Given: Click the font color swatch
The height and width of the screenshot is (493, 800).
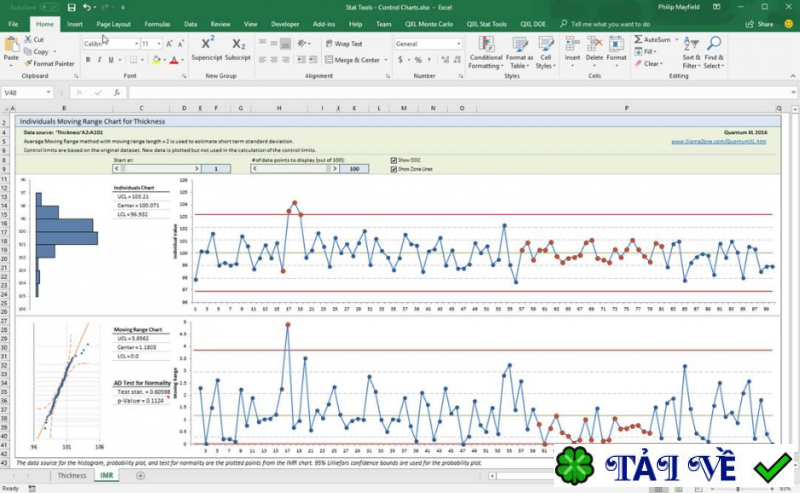Looking at the screenshot, I should (174, 60).
